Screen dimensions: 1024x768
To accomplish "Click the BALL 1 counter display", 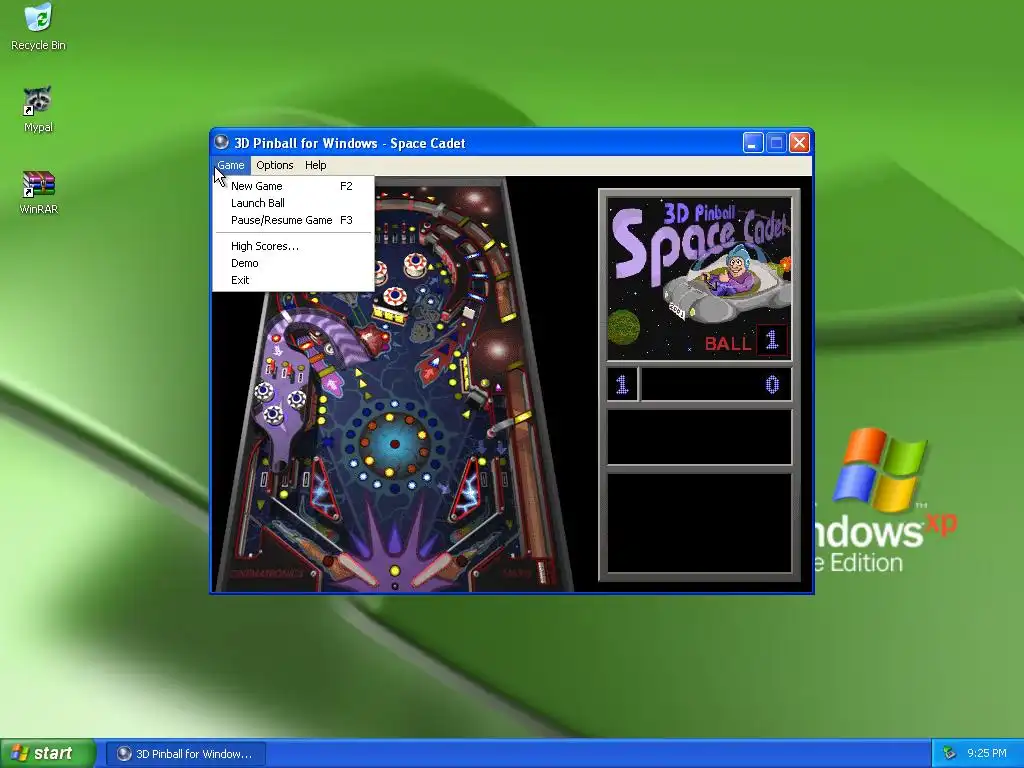I will click(x=746, y=342).
